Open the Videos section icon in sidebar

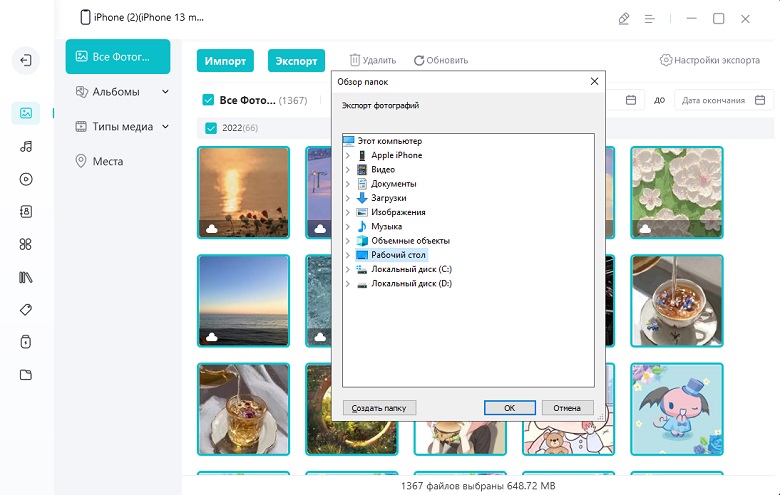(26, 179)
